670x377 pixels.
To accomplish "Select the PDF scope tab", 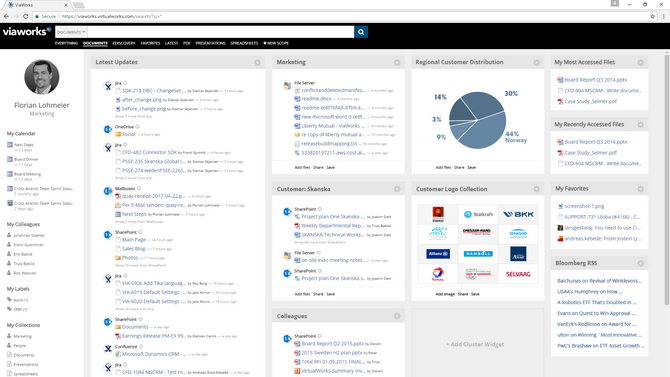I will pyautogui.click(x=187, y=43).
